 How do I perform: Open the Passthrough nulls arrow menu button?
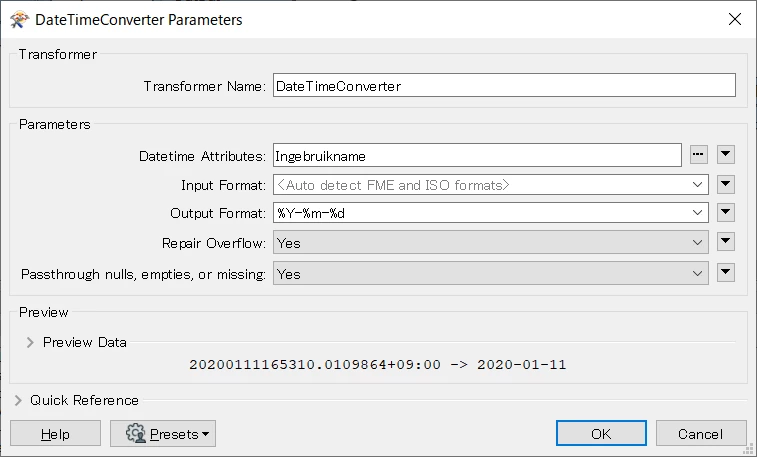(x=726, y=273)
